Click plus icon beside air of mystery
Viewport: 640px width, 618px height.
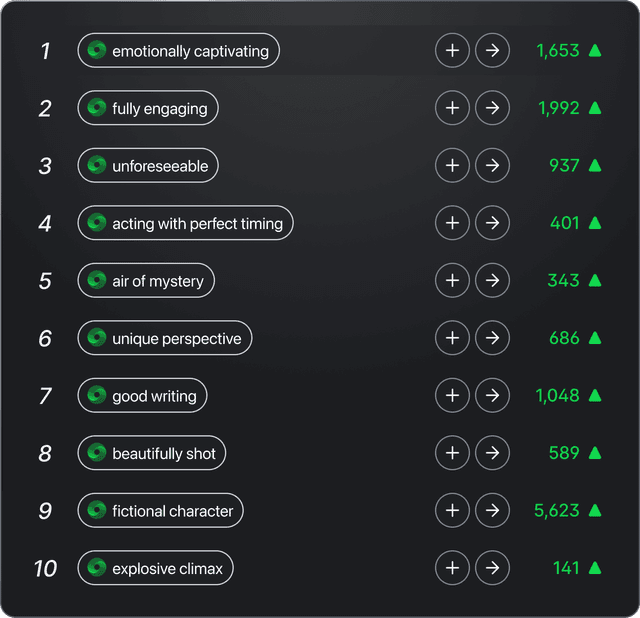pyautogui.click(x=452, y=280)
